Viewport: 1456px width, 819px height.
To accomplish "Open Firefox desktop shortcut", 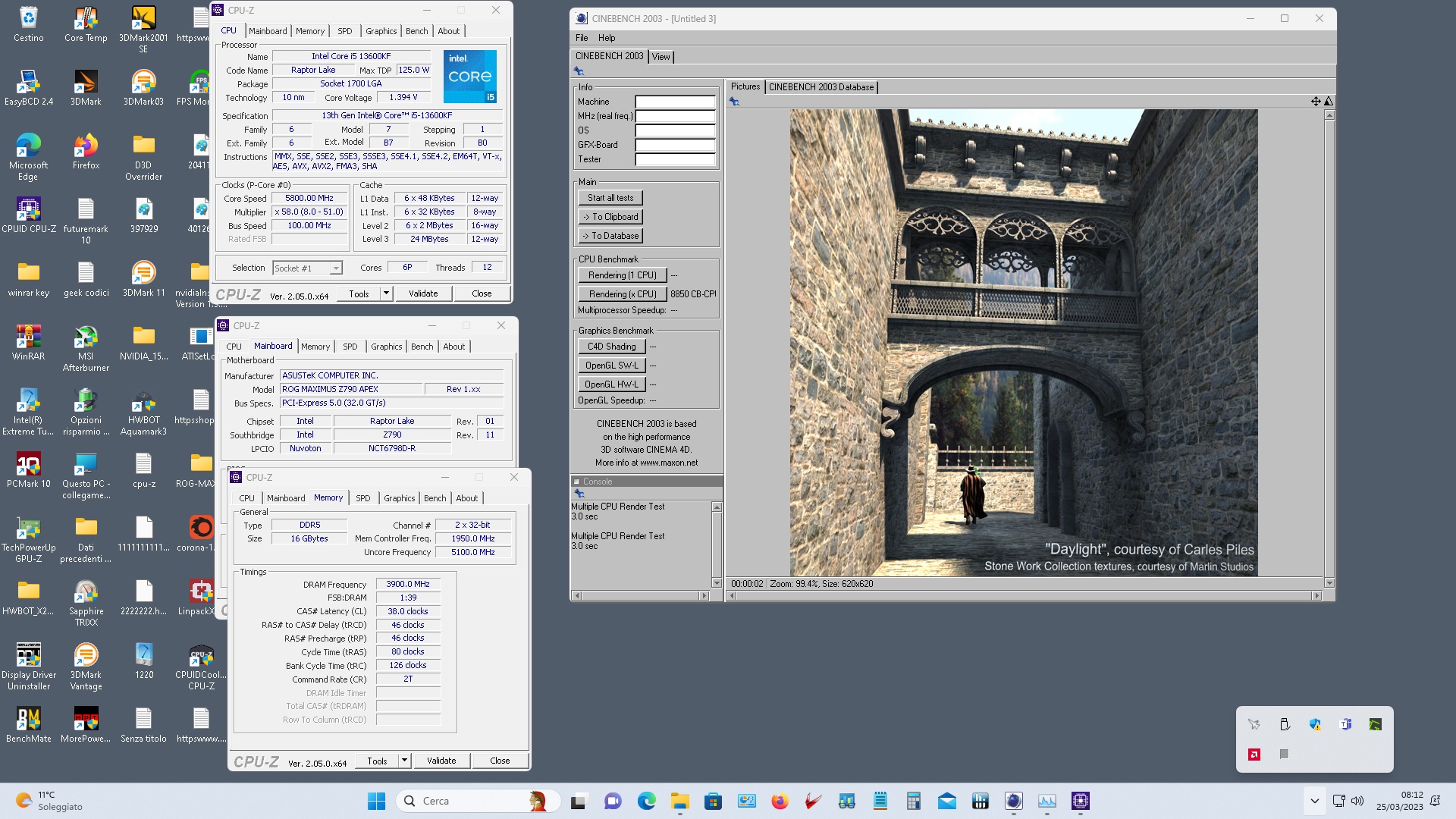I will [86, 152].
